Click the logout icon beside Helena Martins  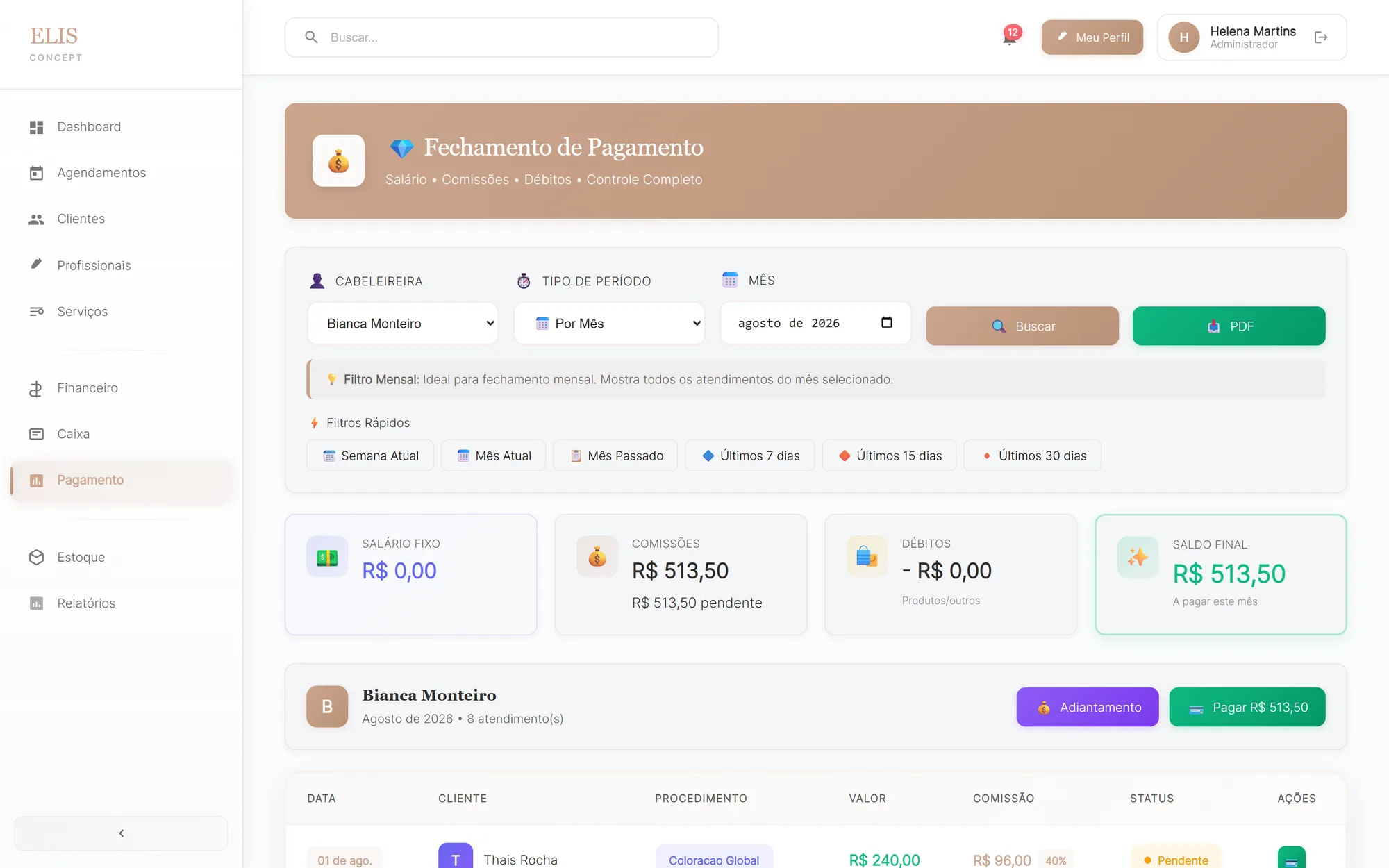pyautogui.click(x=1321, y=37)
